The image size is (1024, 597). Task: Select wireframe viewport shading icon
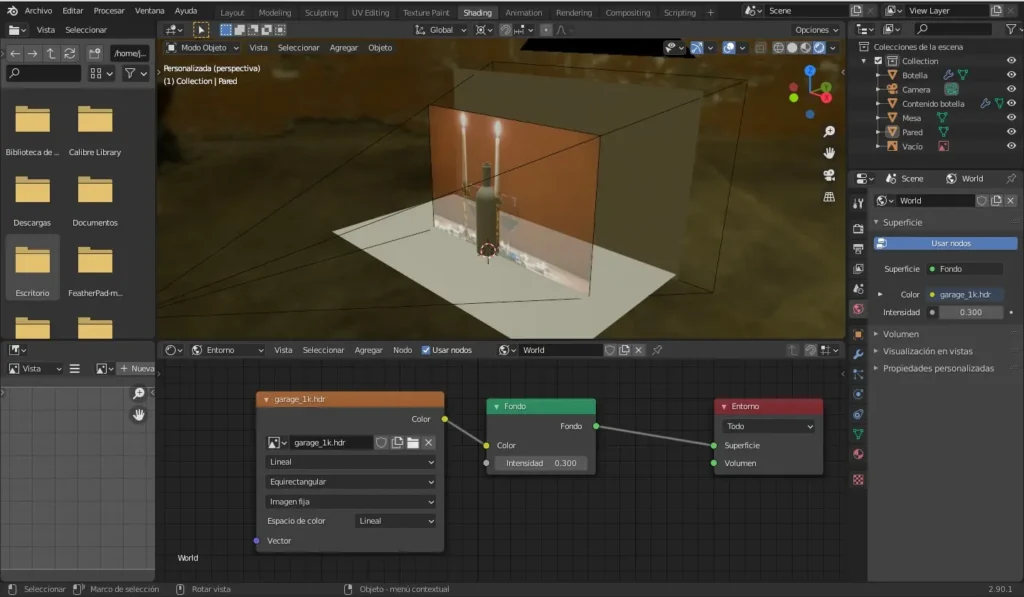[778, 48]
